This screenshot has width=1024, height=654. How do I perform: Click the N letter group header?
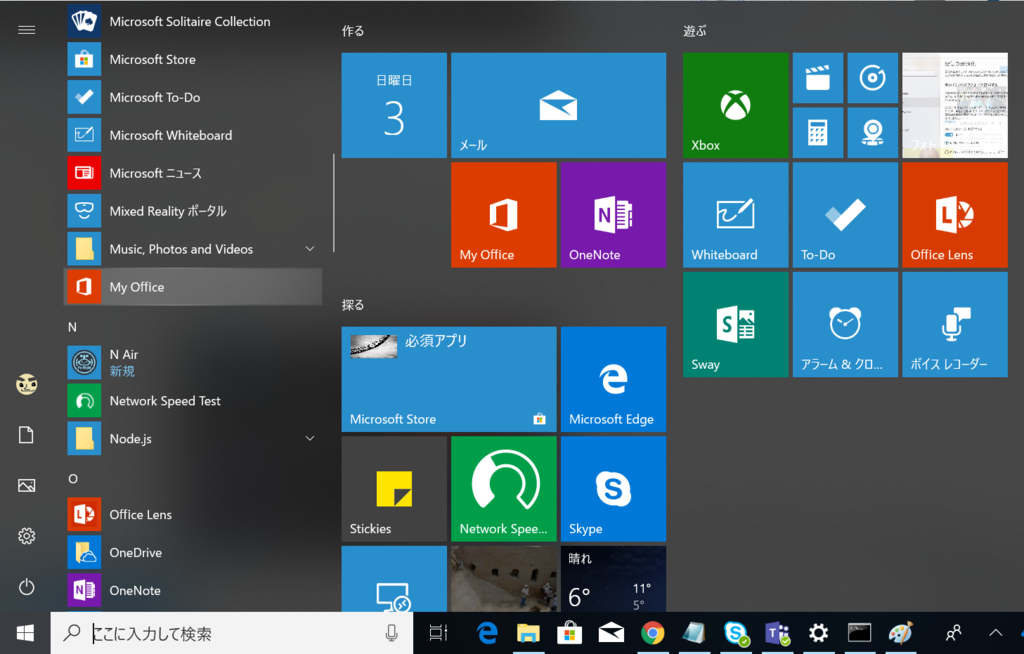tap(72, 327)
